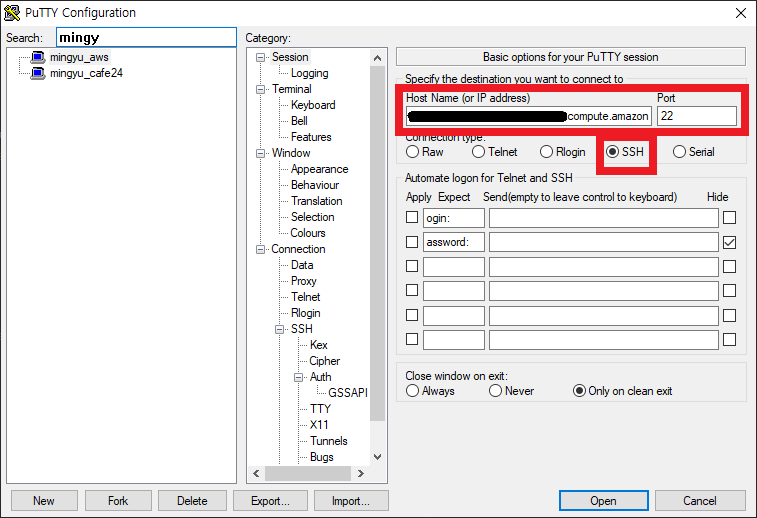
Task: Close the PuTTY Configuration window
Action: [741, 13]
